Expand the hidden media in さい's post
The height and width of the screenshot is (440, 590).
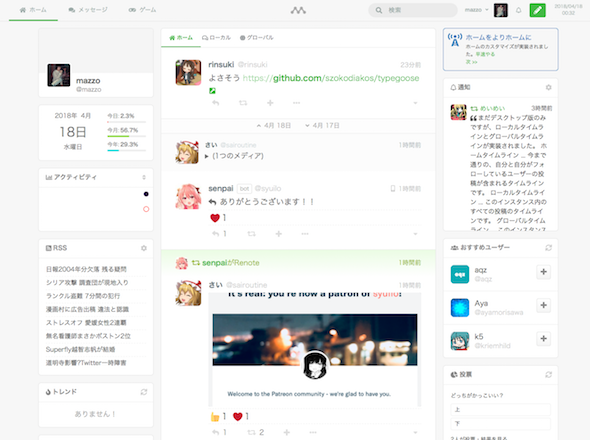(x=234, y=156)
